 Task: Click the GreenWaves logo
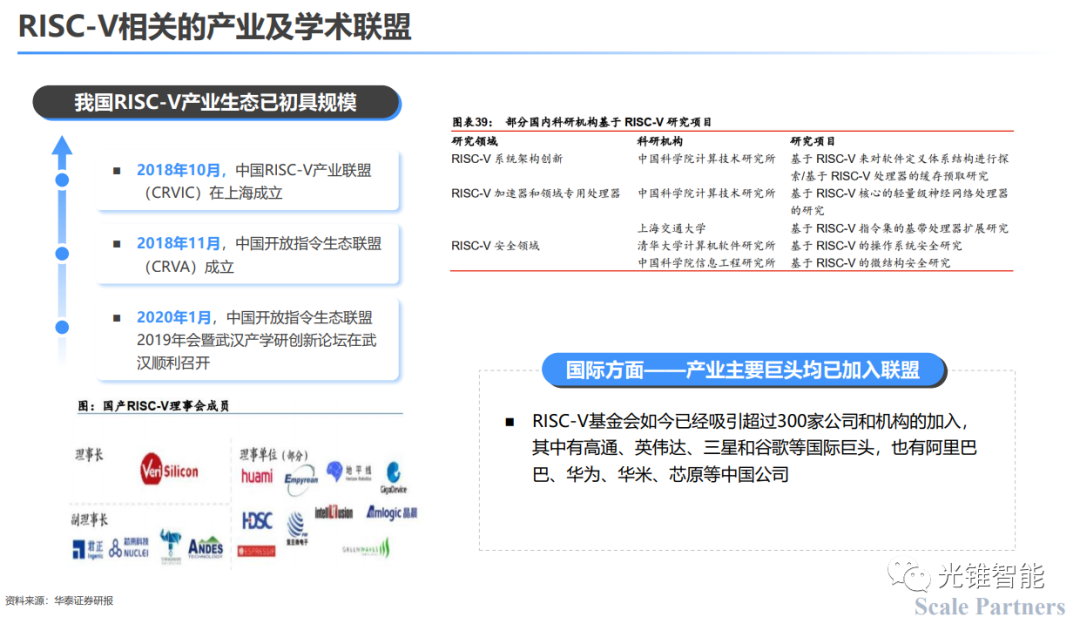pyautogui.click(x=367, y=547)
